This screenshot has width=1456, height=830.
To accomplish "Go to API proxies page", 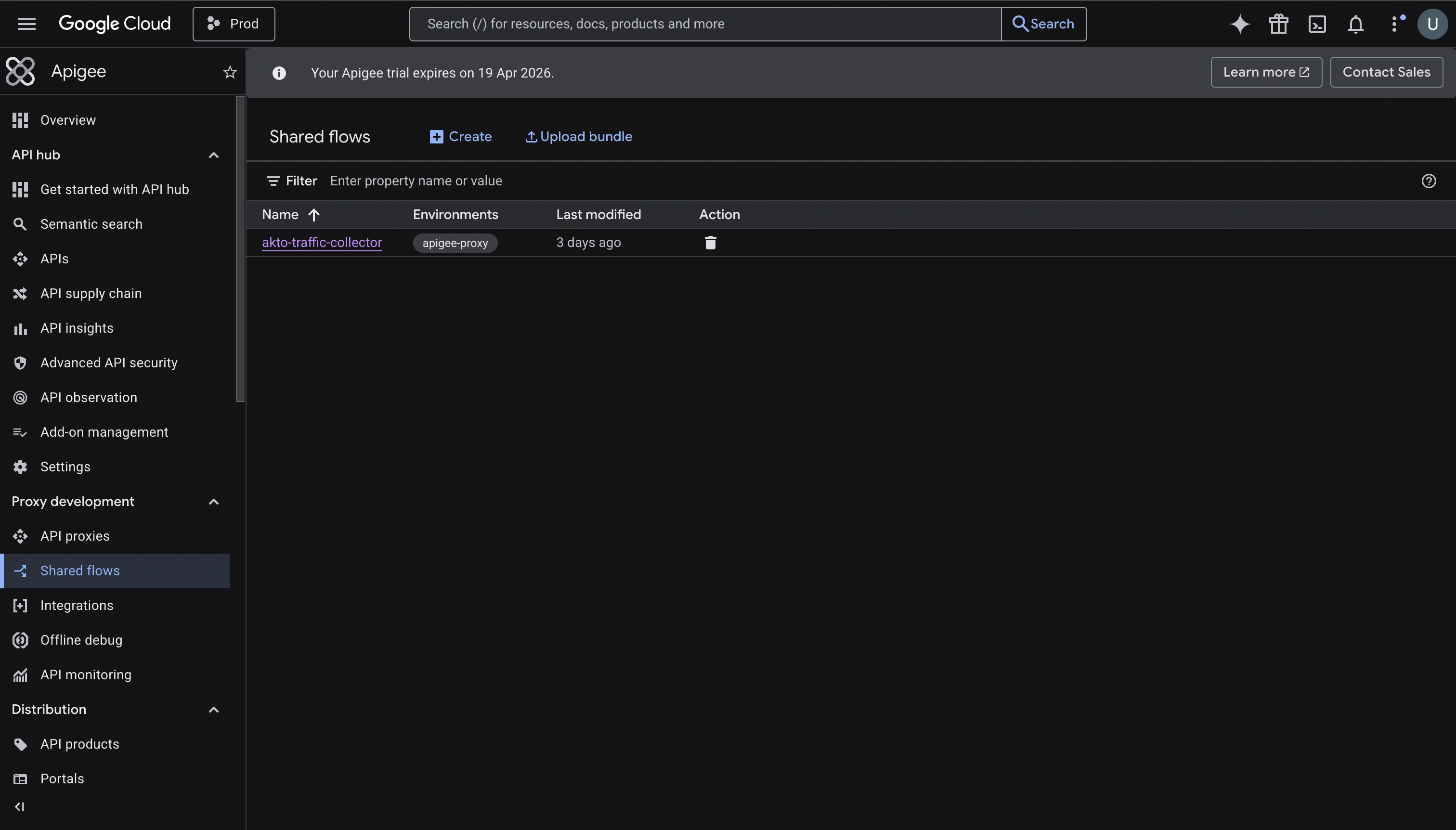I will (x=75, y=536).
